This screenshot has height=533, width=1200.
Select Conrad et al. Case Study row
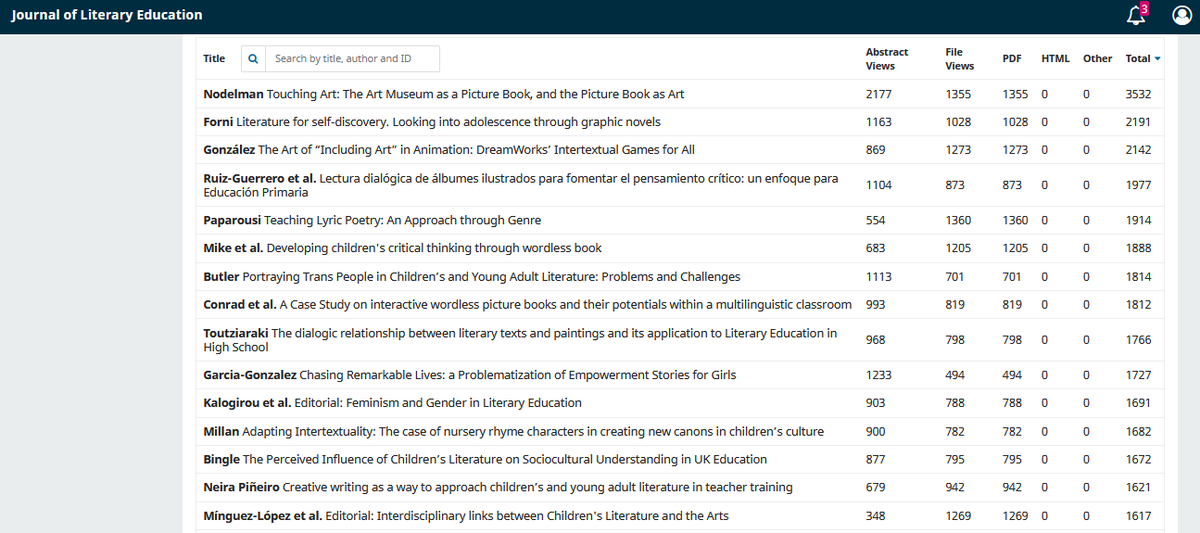(680, 304)
